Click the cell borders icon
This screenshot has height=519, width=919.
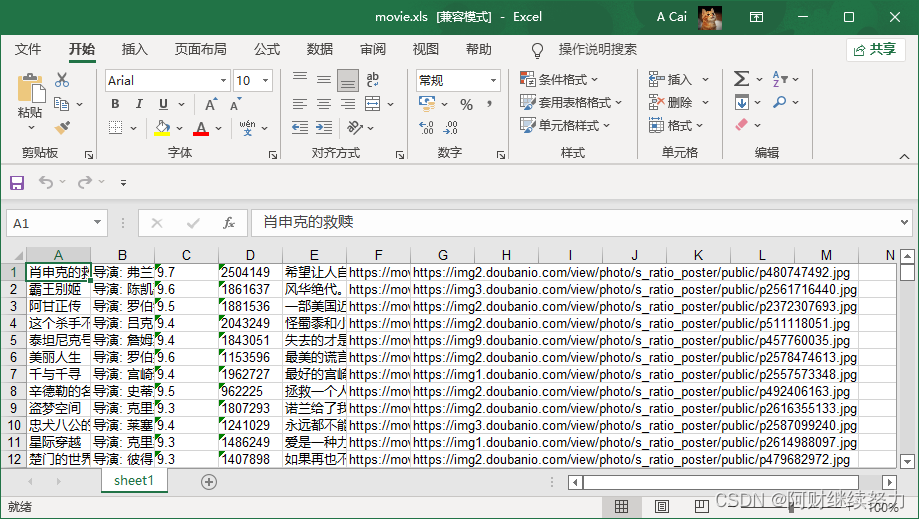coord(115,128)
